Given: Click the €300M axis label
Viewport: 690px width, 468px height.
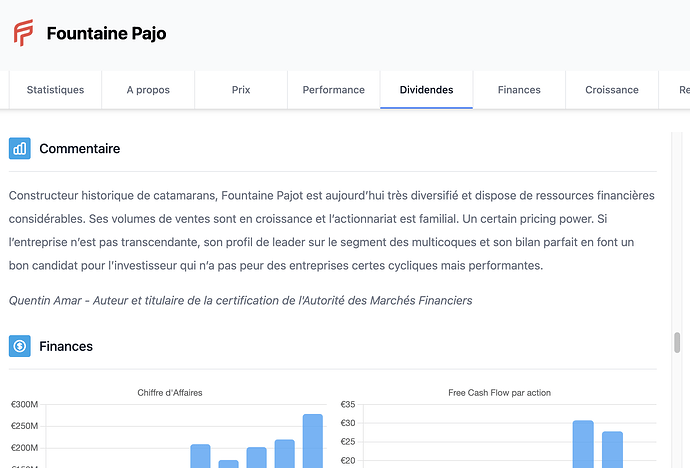Looking at the screenshot, I should (x=25, y=404).
